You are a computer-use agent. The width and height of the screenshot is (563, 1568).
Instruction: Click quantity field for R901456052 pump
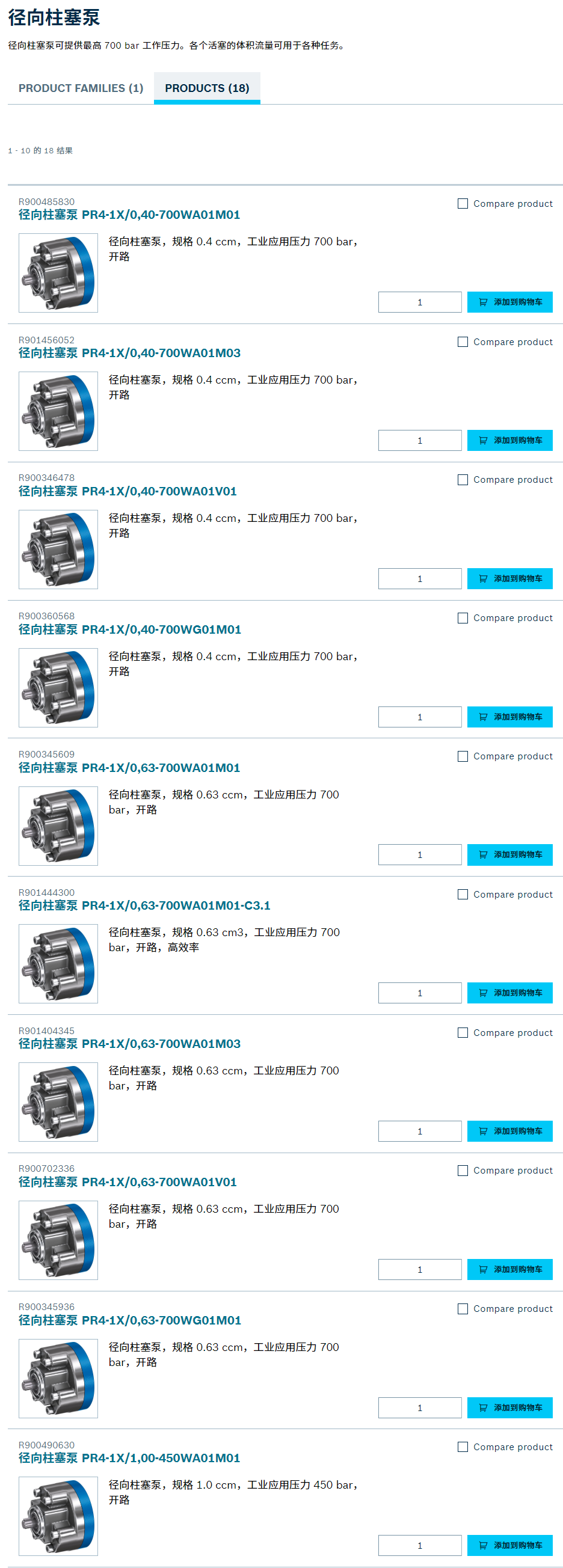tap(420, 440)
